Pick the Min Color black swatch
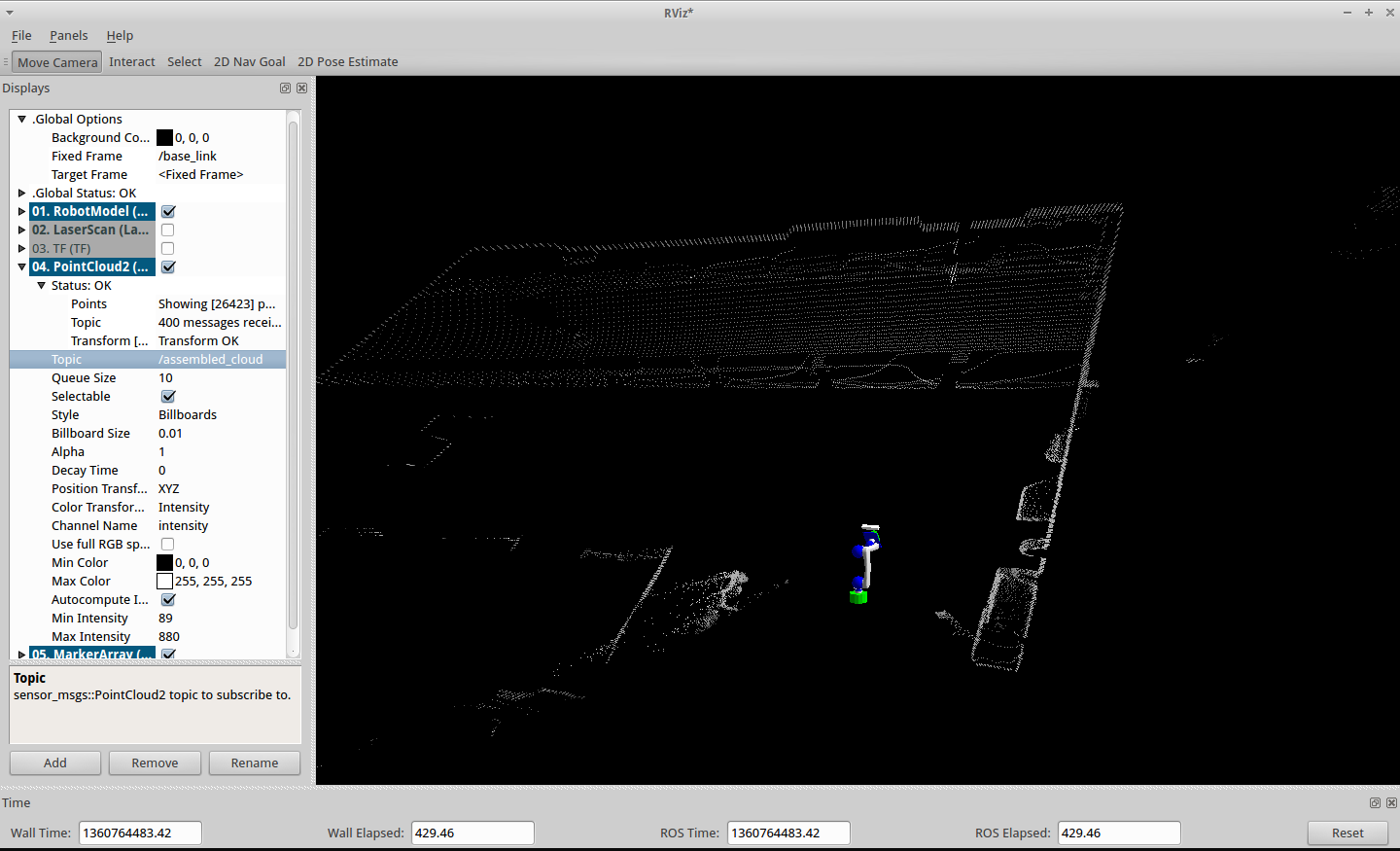 click(164, 562)
